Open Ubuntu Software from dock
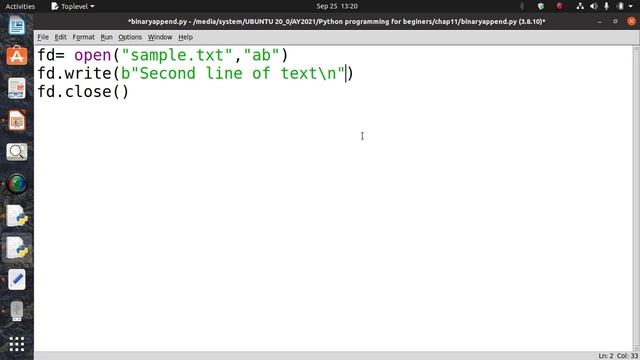Screen dimensions: 640x360 17,56
